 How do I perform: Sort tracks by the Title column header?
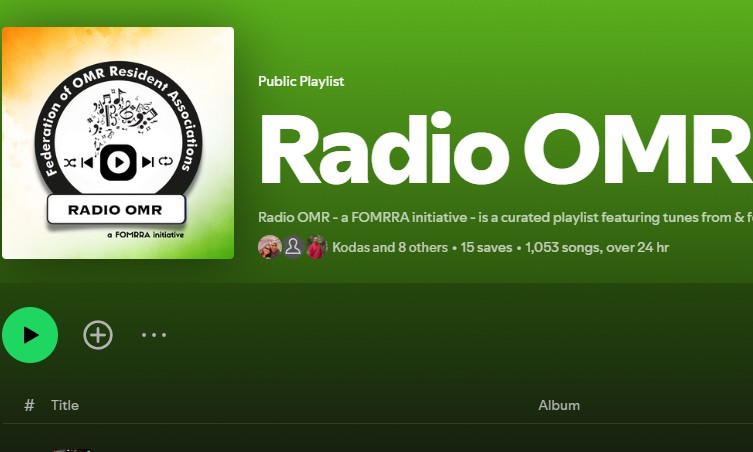pos(65,405)
